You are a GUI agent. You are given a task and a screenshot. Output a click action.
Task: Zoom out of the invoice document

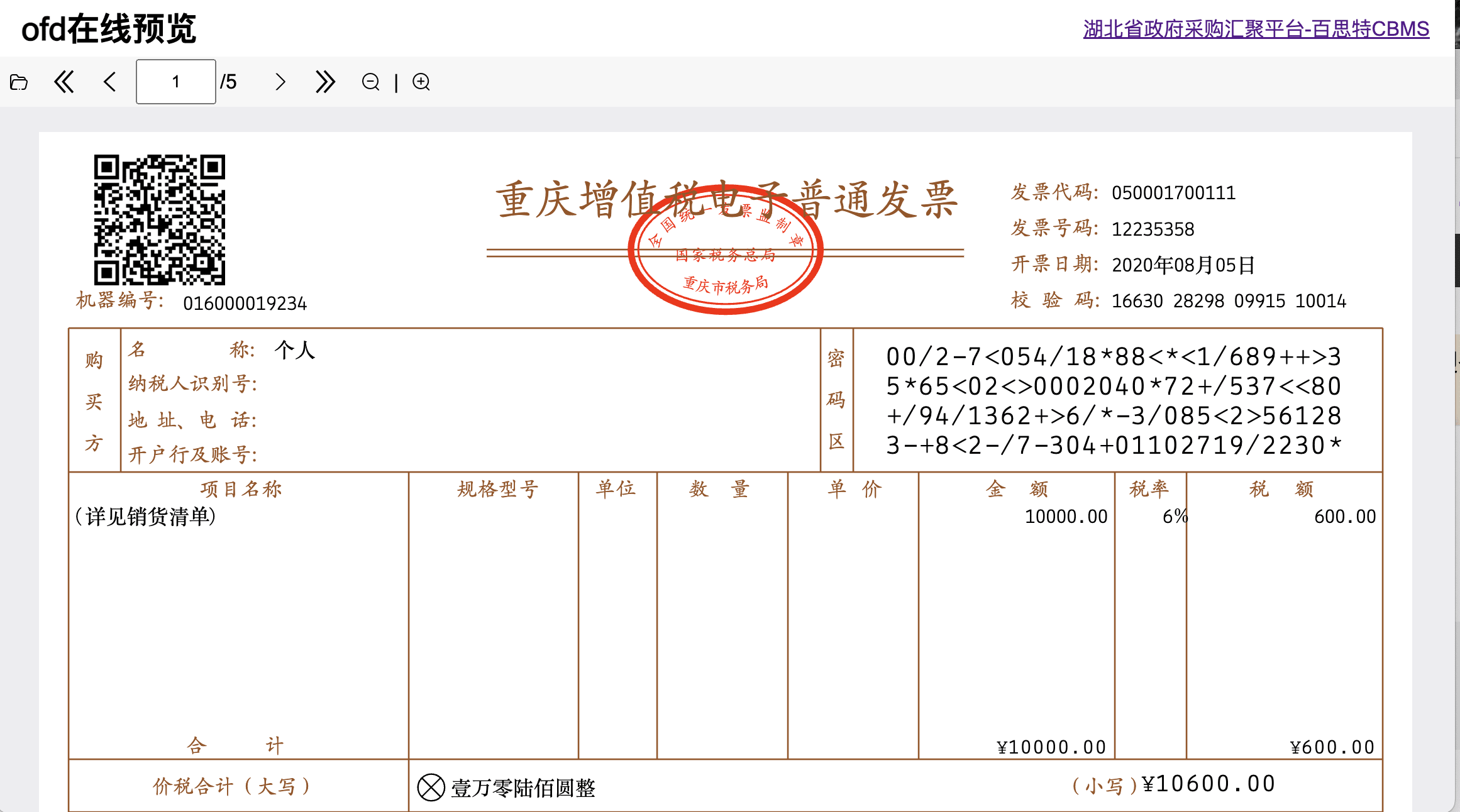point(370,82)
